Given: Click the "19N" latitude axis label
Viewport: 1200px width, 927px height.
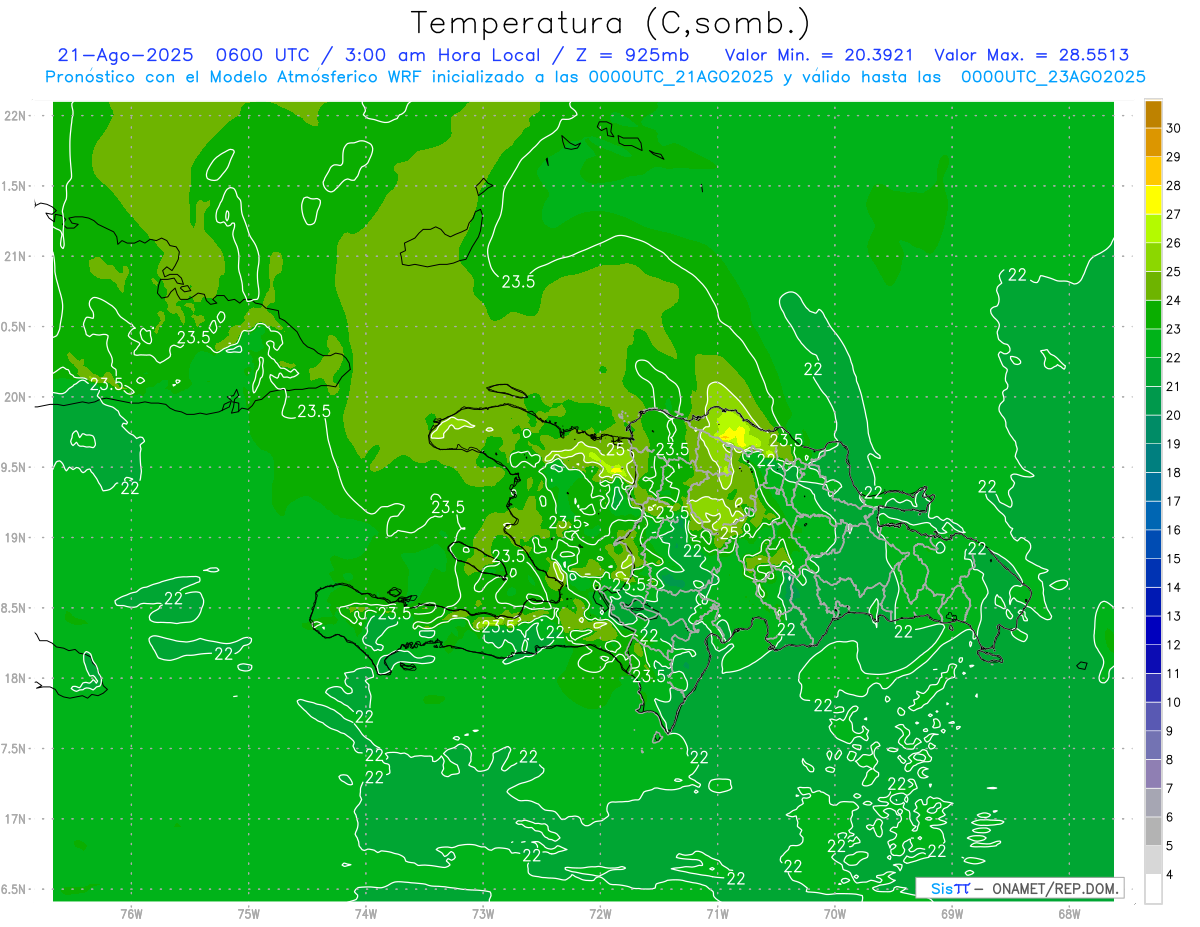Looking at the screenshot, I should coord(14,537).
